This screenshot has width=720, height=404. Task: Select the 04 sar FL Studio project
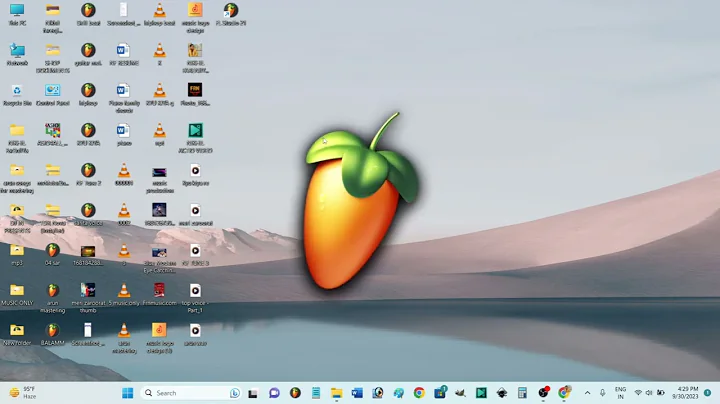(52, 255)
